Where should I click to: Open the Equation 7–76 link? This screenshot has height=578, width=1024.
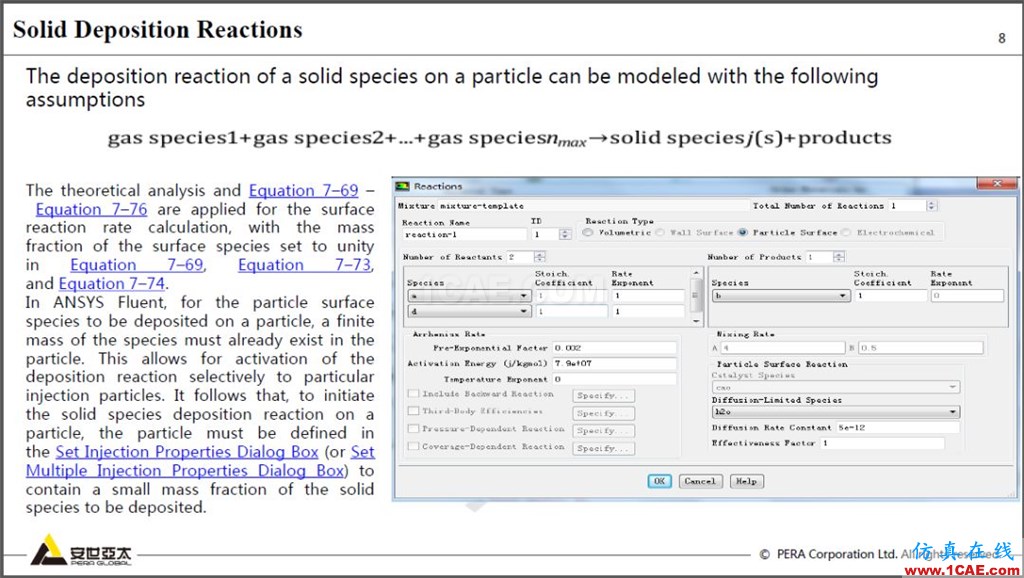pyautogui.click(x=91, y=209)
